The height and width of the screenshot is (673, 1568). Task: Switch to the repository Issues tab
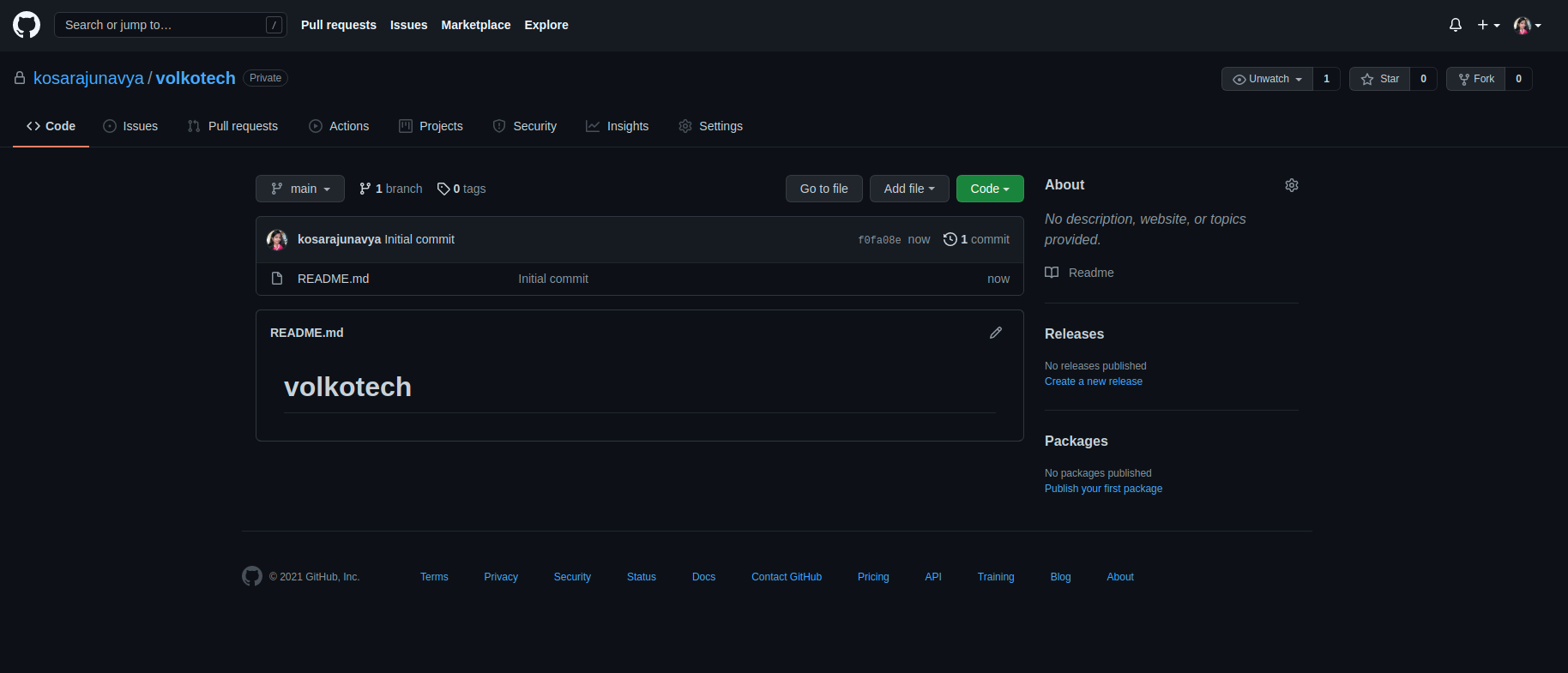(130, 126)
